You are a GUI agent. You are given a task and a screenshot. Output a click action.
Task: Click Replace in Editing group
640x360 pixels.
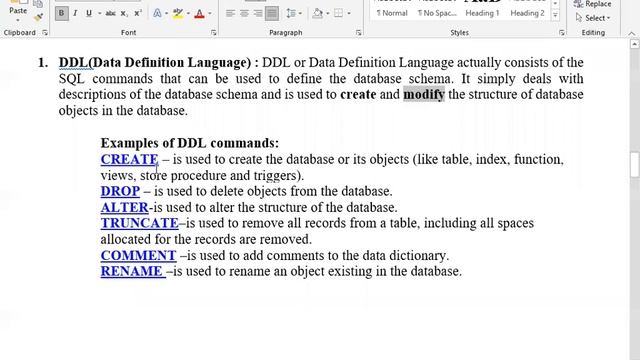(x=593, y=4)
